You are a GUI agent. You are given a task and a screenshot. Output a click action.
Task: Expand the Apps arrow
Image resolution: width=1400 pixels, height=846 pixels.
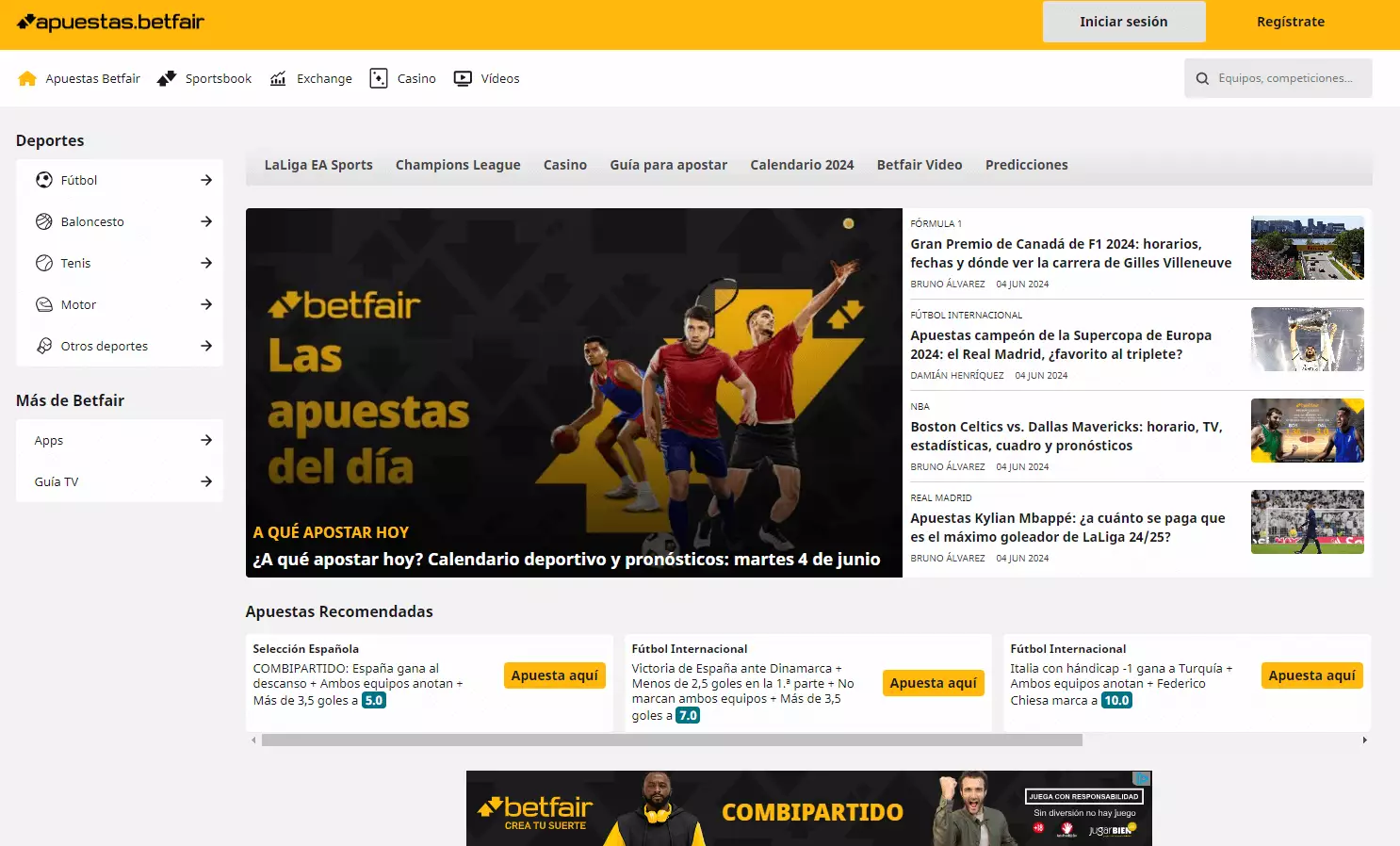coord(206,440)
